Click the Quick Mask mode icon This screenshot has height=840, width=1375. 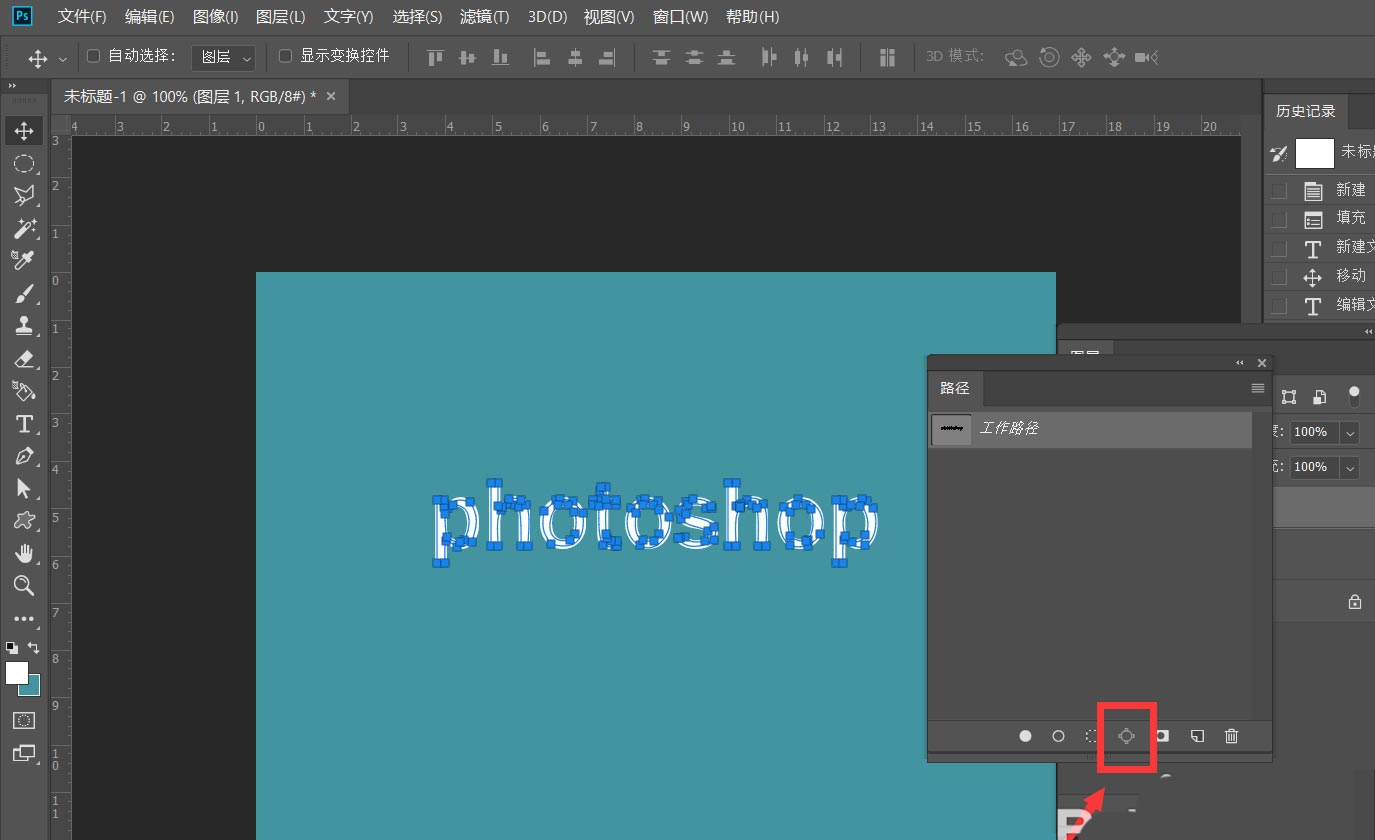(24, 720)
